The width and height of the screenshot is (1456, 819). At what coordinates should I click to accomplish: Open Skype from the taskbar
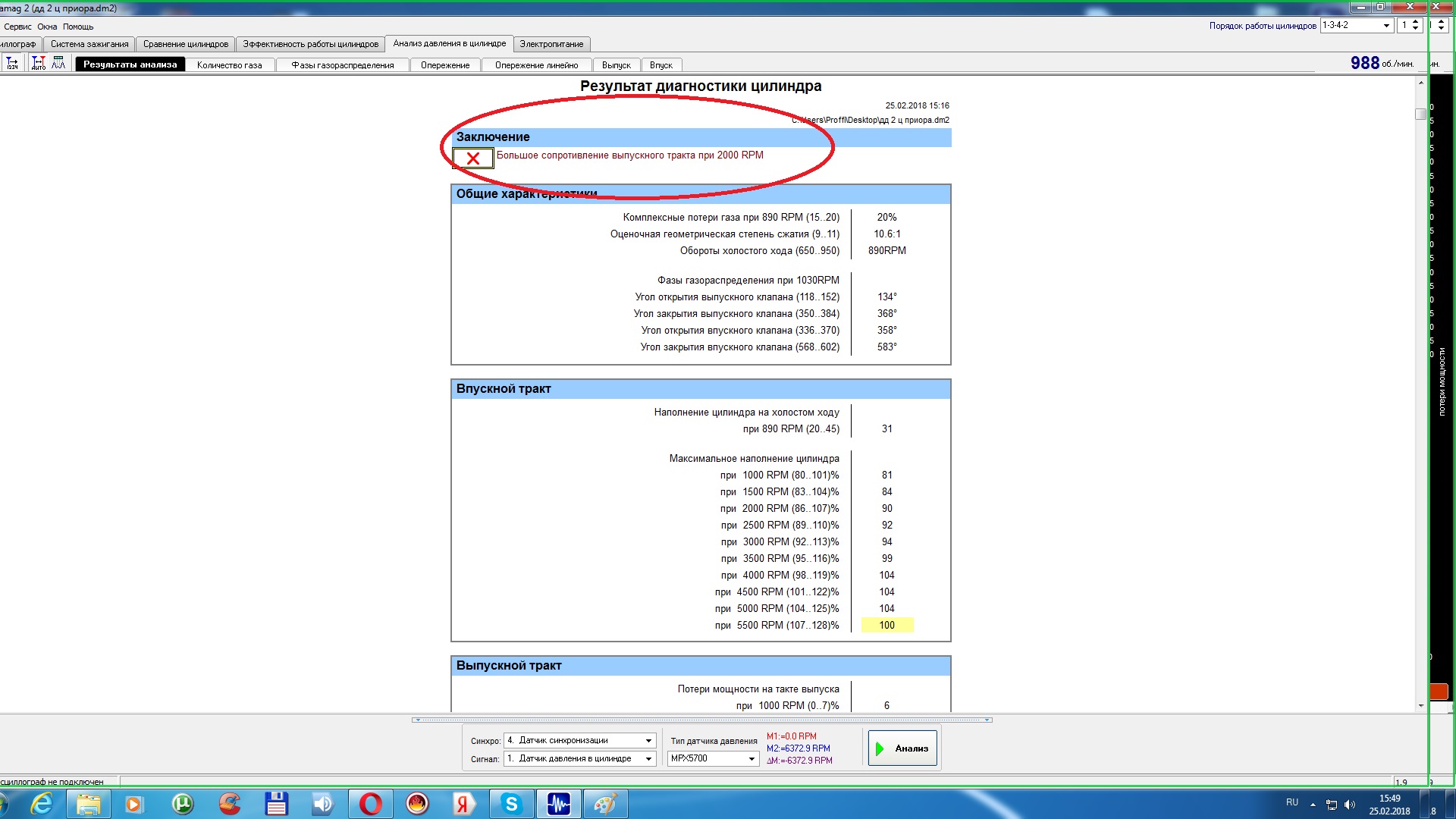pos(511,804)
